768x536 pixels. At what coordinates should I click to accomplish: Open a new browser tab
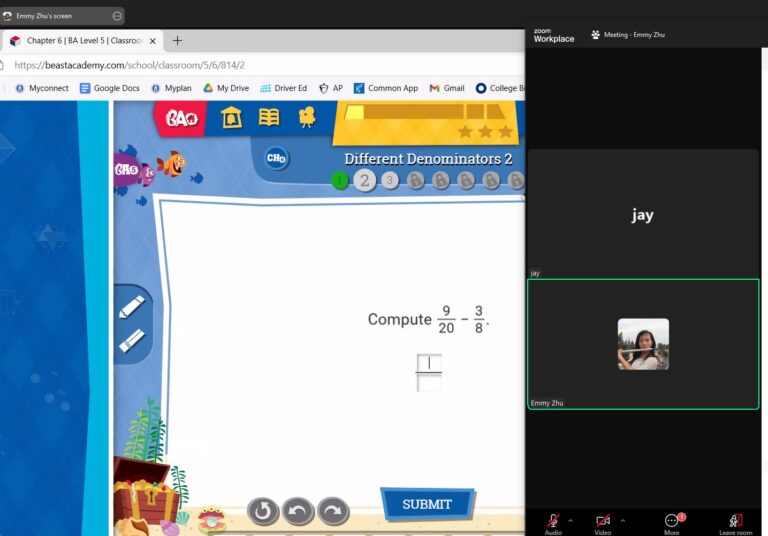[177, 41]
